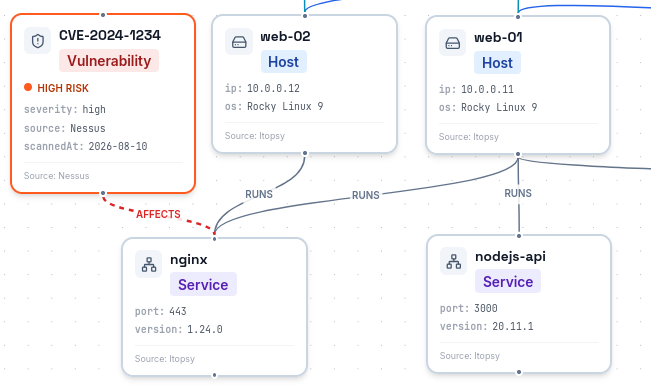Click the RUNS label on the web-02 to nginx edge

pos(259,194)
